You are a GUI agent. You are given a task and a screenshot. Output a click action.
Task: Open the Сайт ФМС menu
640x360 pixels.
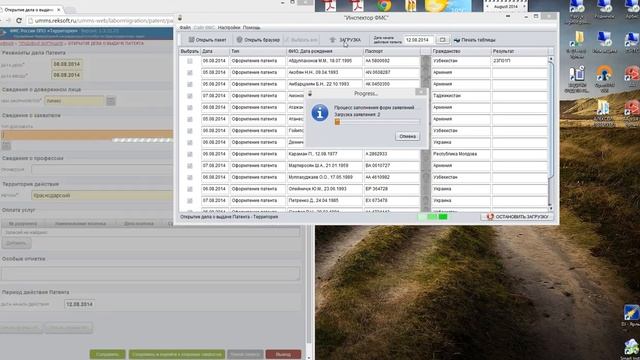(x=204, y=27)
